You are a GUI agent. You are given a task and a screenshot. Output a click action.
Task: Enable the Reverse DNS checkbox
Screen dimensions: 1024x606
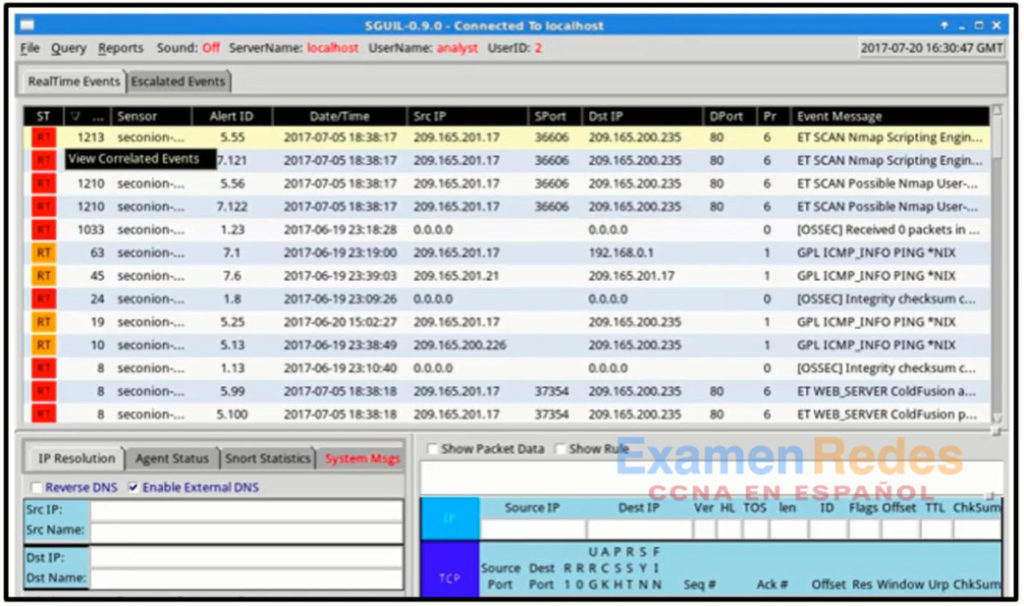point(37,487)
